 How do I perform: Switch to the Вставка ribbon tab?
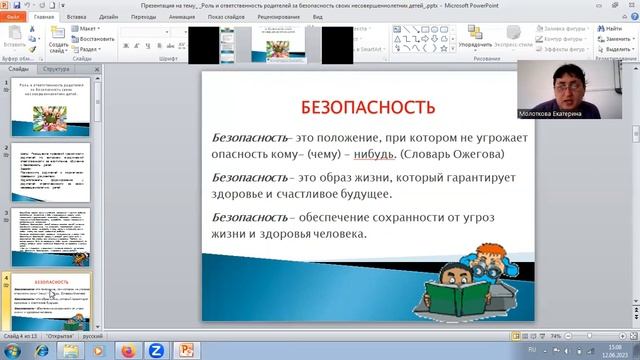point(76,17)
